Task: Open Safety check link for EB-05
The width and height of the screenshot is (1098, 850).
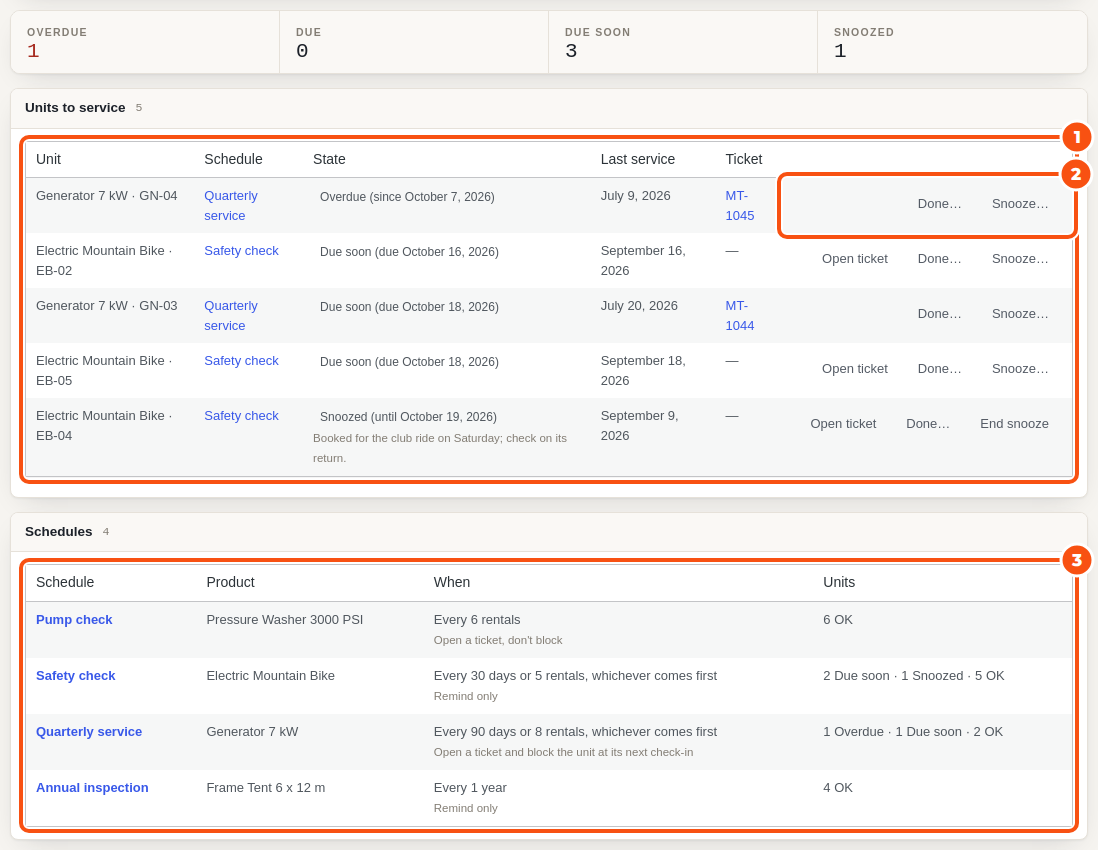Action: pos(241,361)
